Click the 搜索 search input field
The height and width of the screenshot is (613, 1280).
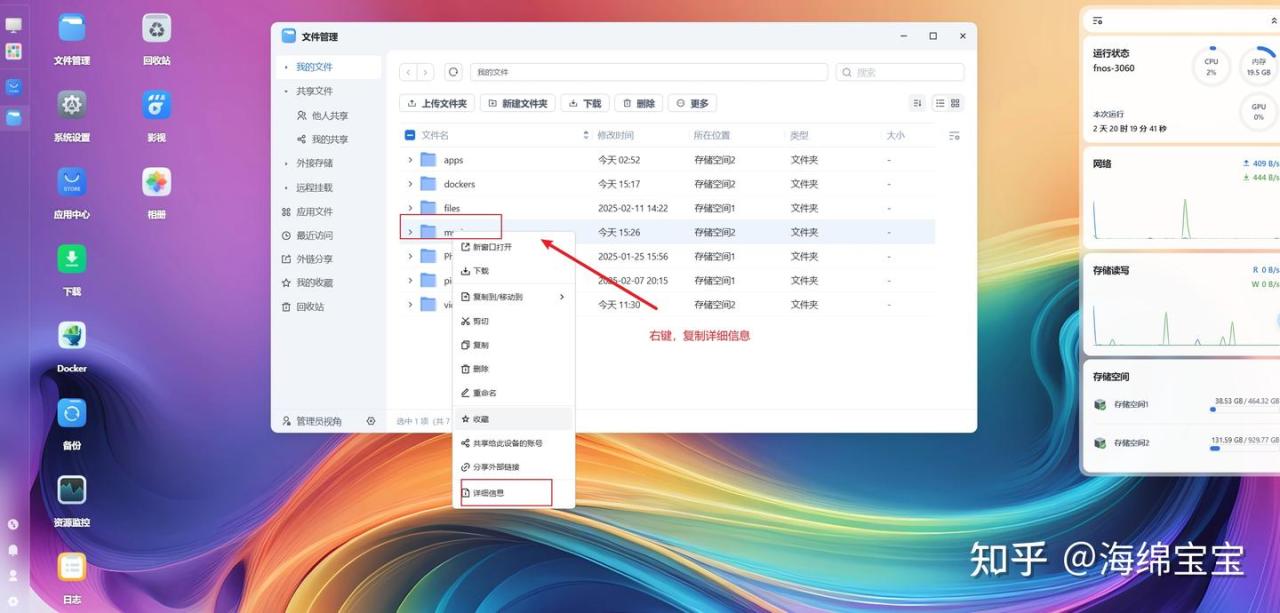pos(900,72)
